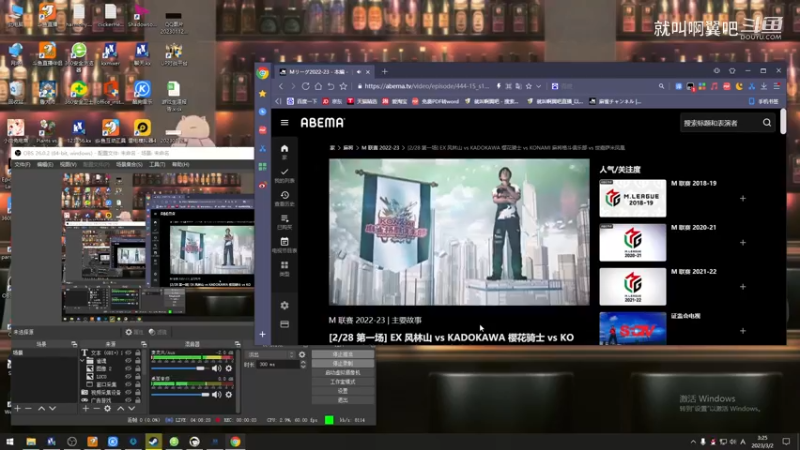800x450 pixels.
Task: Remove selected OBS source with minus icon
Action: (96, 408)
